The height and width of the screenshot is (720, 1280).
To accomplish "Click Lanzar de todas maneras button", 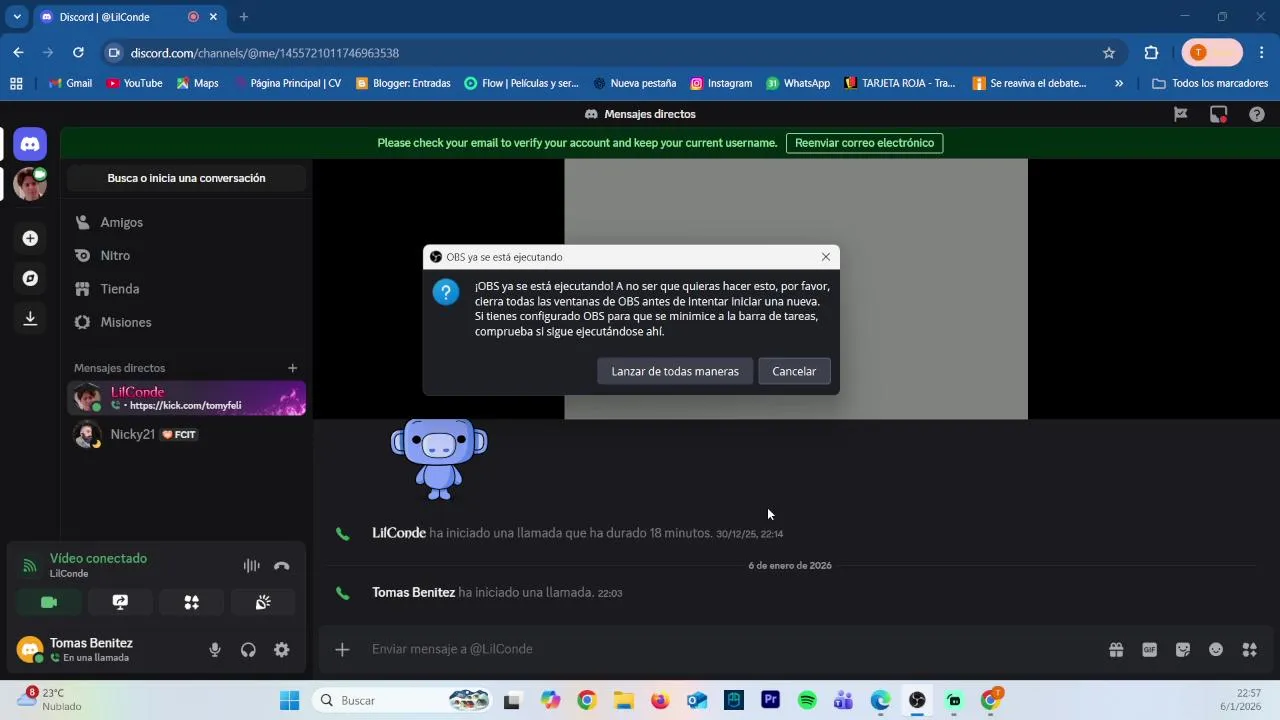I will coord(675,371).
